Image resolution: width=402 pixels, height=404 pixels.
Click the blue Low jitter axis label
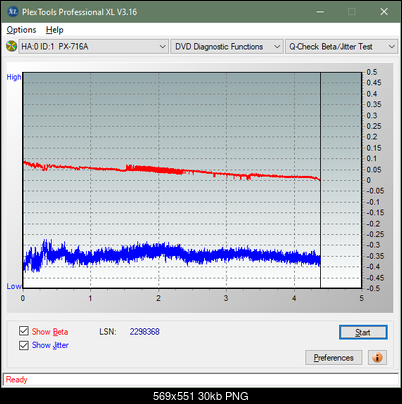point(14,286)
